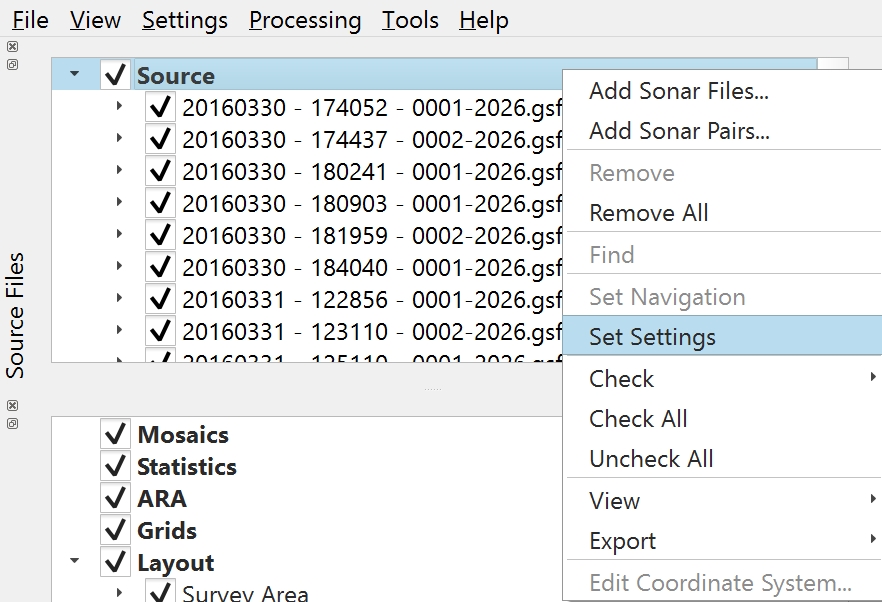Open the Processing menu
Viewport: 882px width, 602px height.
pyautogui.click(x=305, y=20)
